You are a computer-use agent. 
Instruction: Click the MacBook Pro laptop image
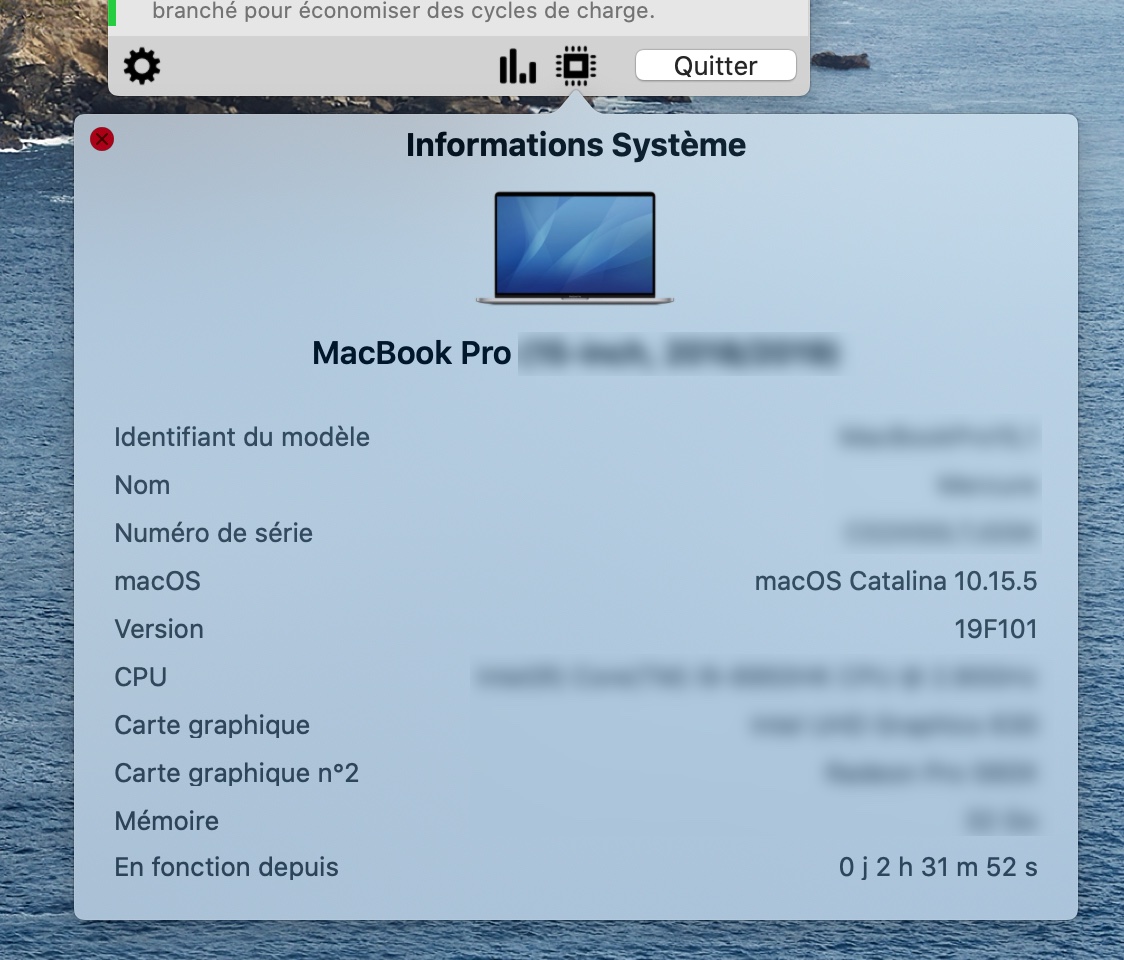pos(575,248)
